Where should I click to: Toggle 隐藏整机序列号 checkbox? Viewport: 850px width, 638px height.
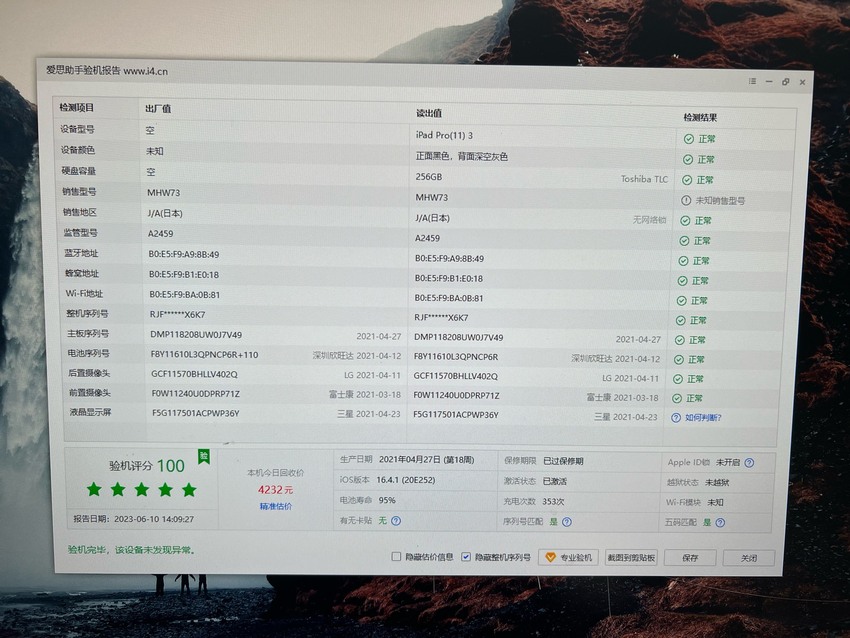click(466, 557)
